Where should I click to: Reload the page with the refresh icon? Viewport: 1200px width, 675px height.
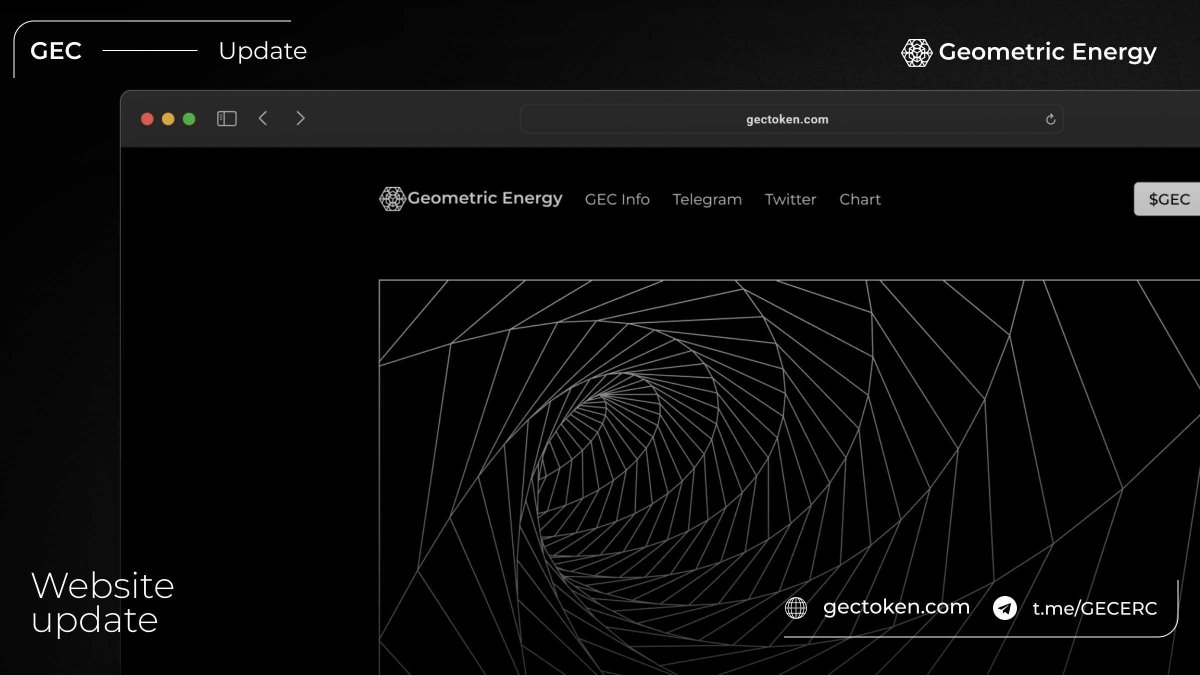[x=1050, y=120]
